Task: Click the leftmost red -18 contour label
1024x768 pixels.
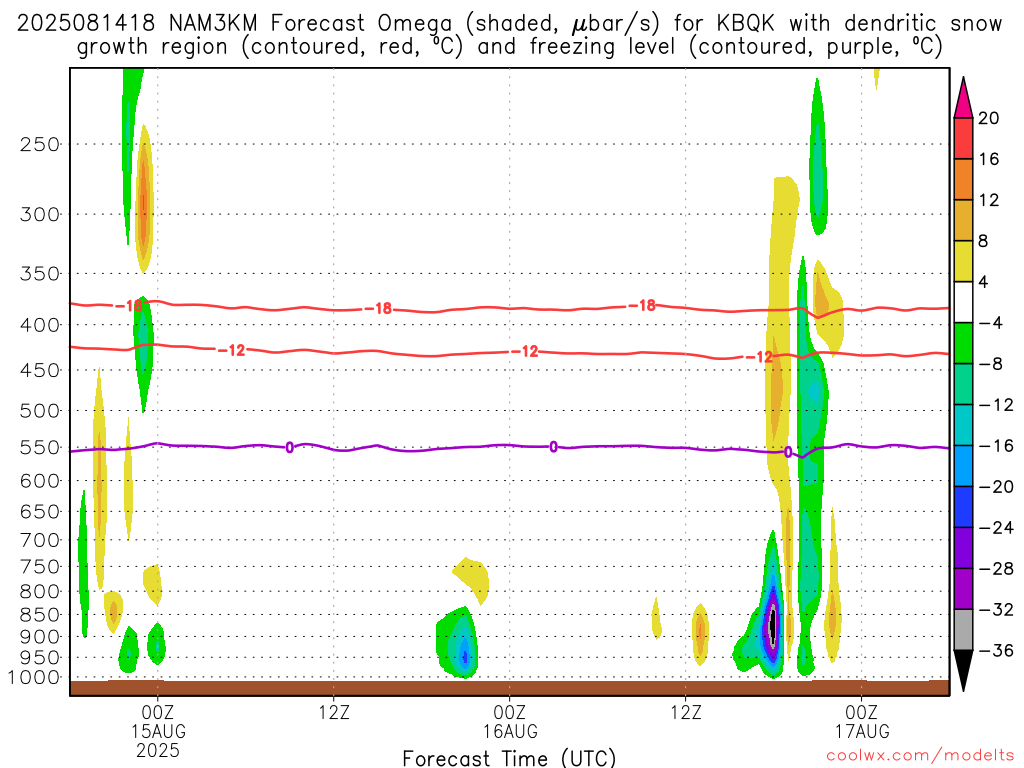Action: (x=129, y=306)
